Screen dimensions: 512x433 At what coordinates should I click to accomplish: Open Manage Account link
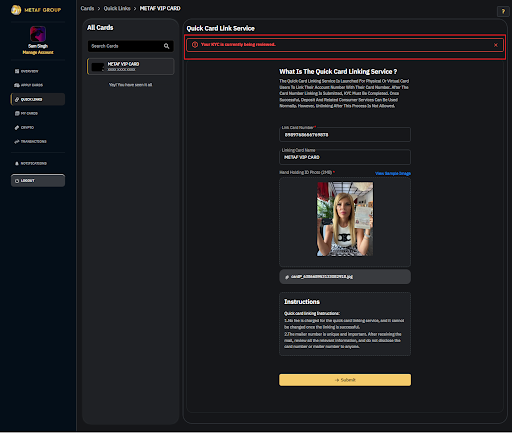coord(38,52)
